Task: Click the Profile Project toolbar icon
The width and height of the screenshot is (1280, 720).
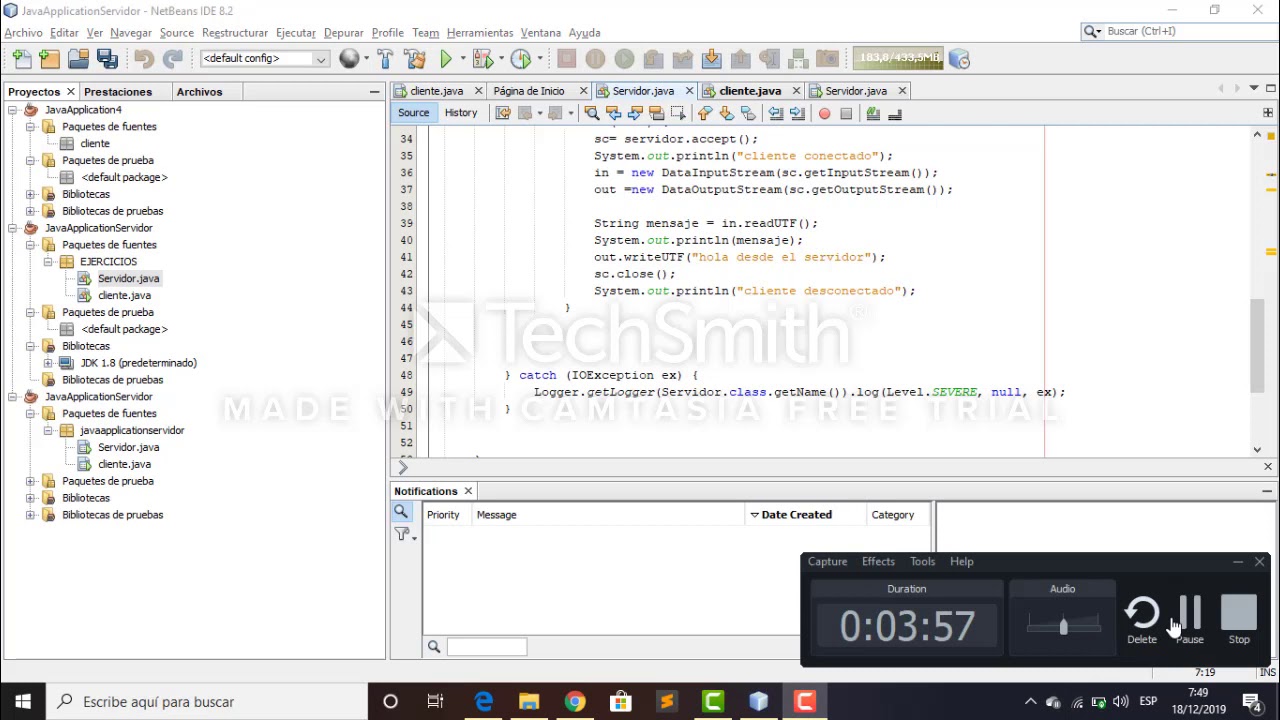Action: point(520,59)
